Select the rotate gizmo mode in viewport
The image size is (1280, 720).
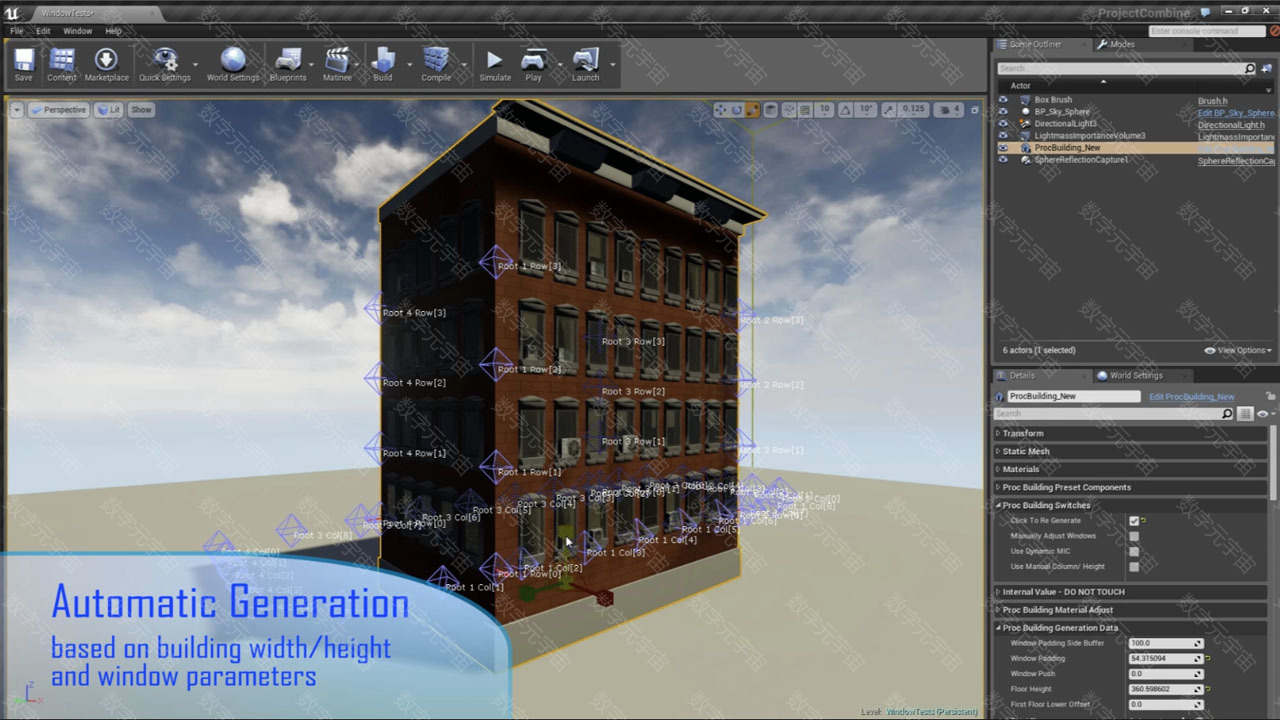click(x=737, y=110)
